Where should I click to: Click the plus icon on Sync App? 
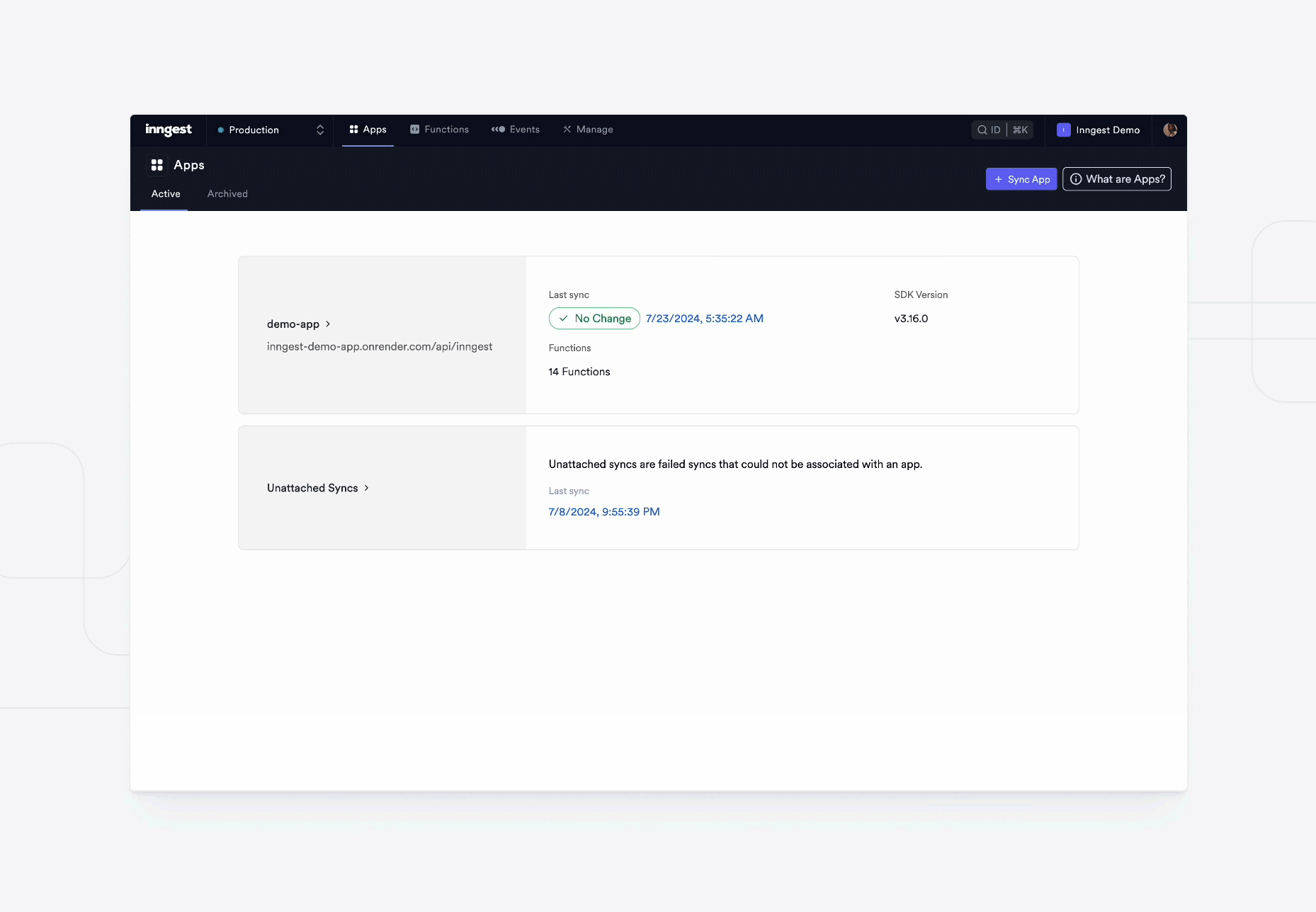998,179
